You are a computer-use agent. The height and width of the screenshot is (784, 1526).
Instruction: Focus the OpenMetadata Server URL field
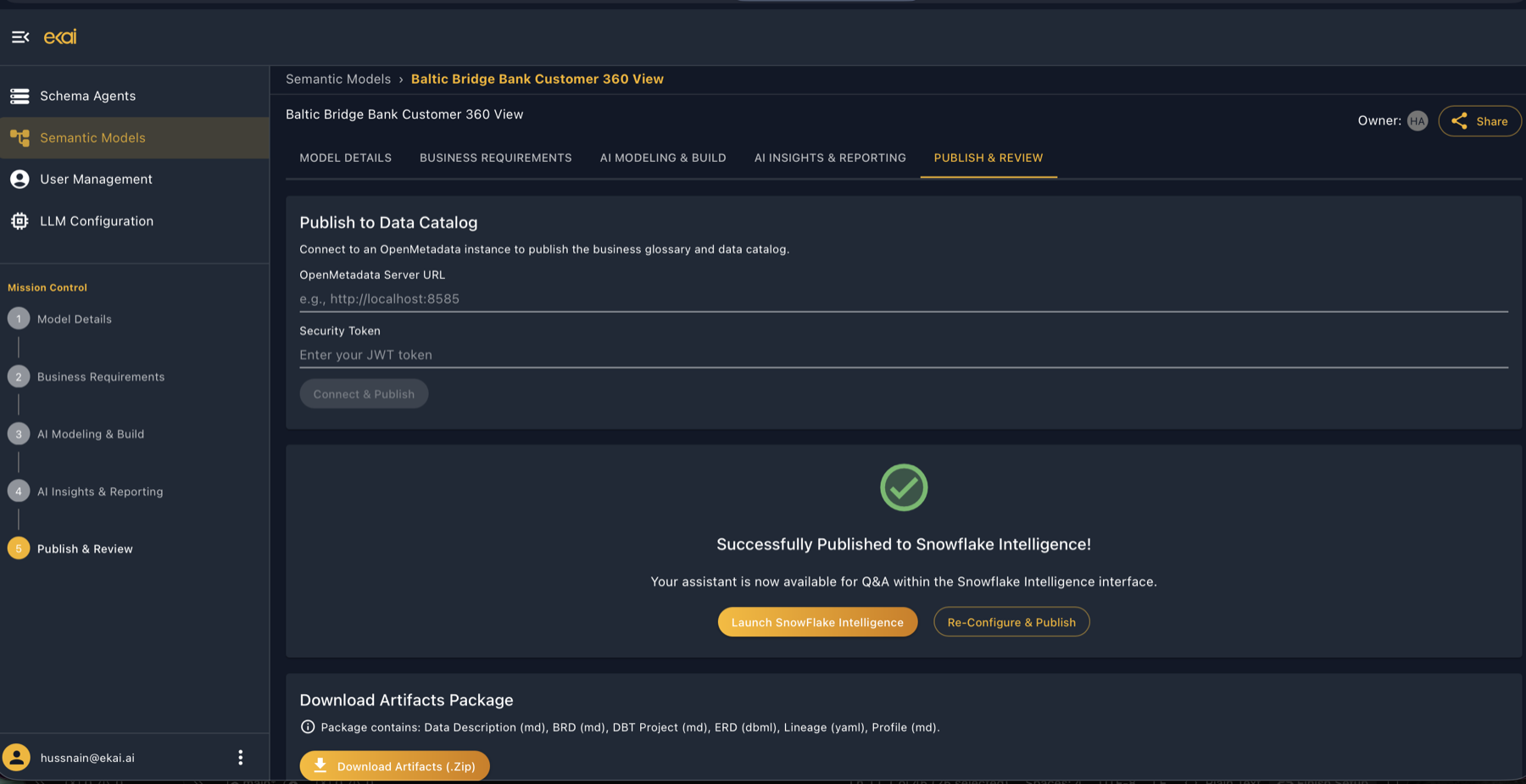[x=904, y=298]
